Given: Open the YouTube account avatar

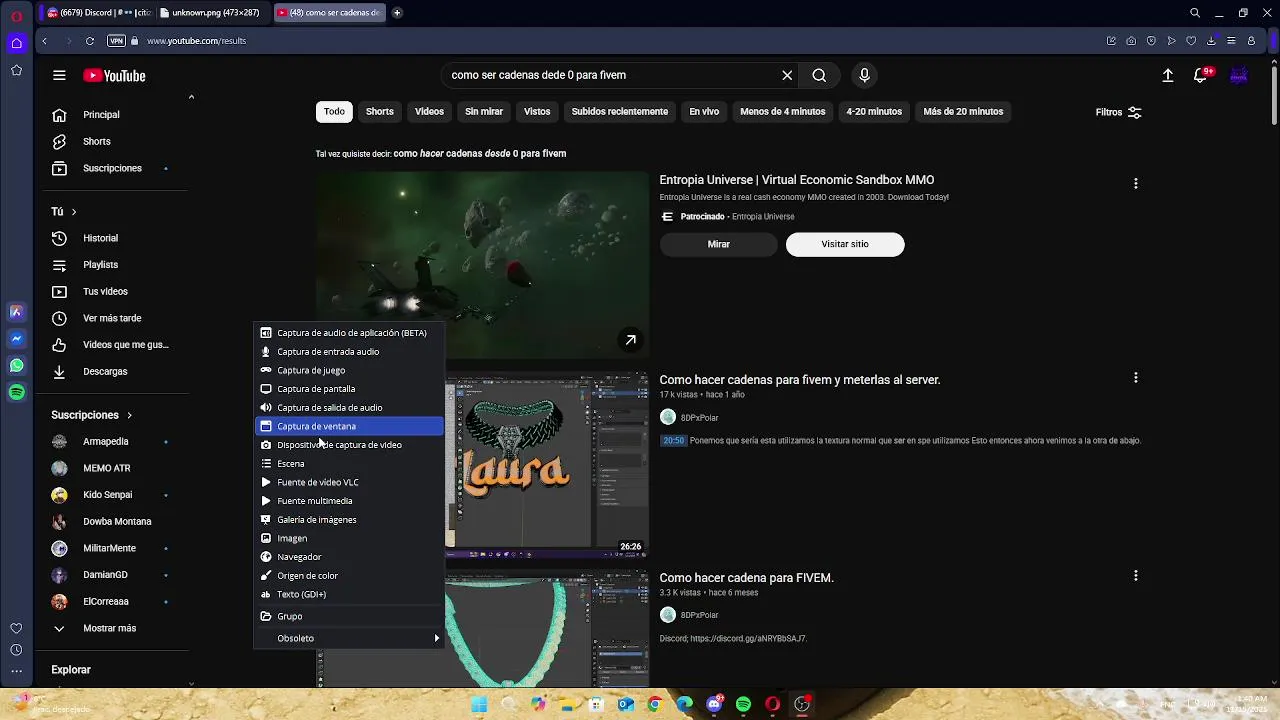Looking at the screenshot, I should click(1239, 75).
